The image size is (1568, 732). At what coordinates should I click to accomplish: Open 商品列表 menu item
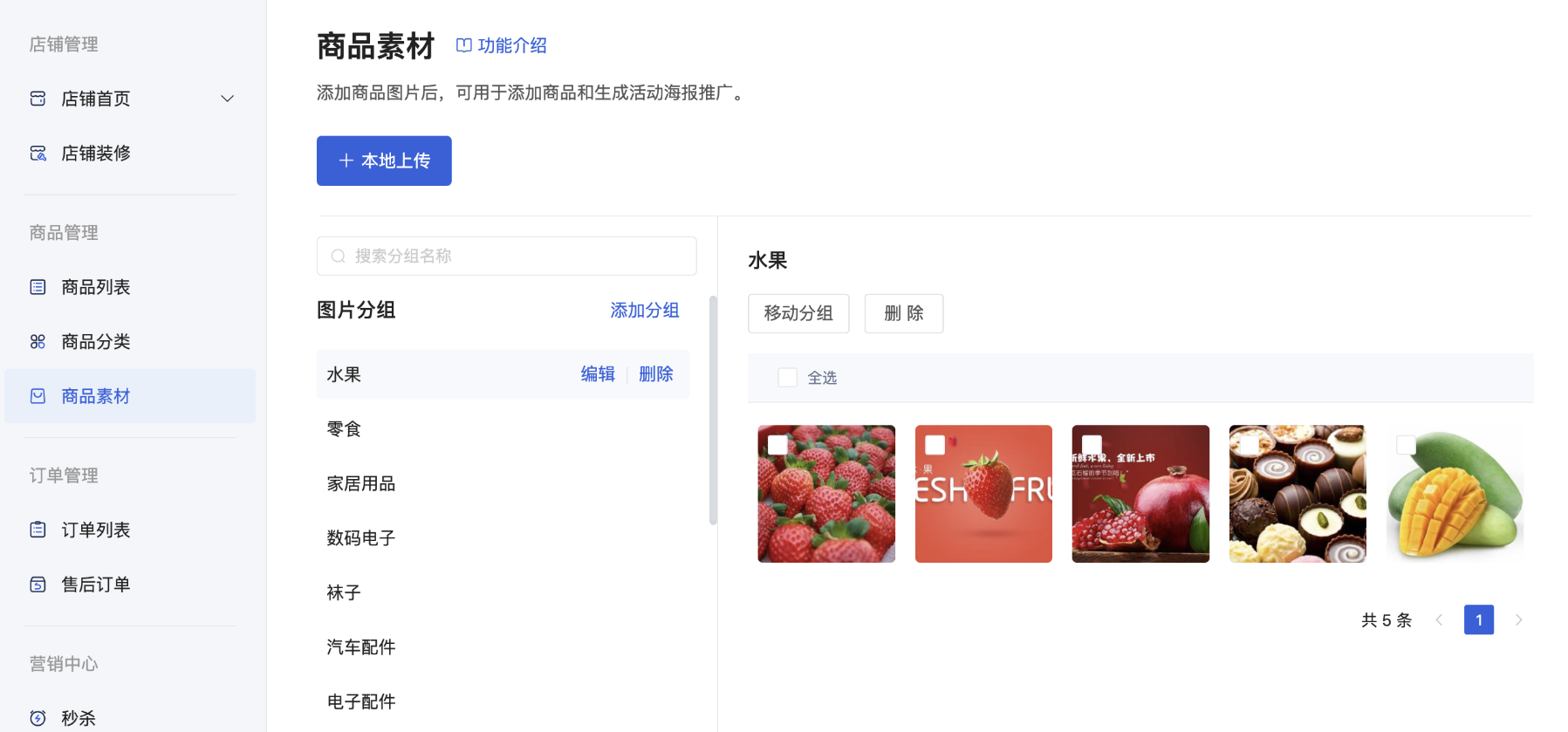130,287
